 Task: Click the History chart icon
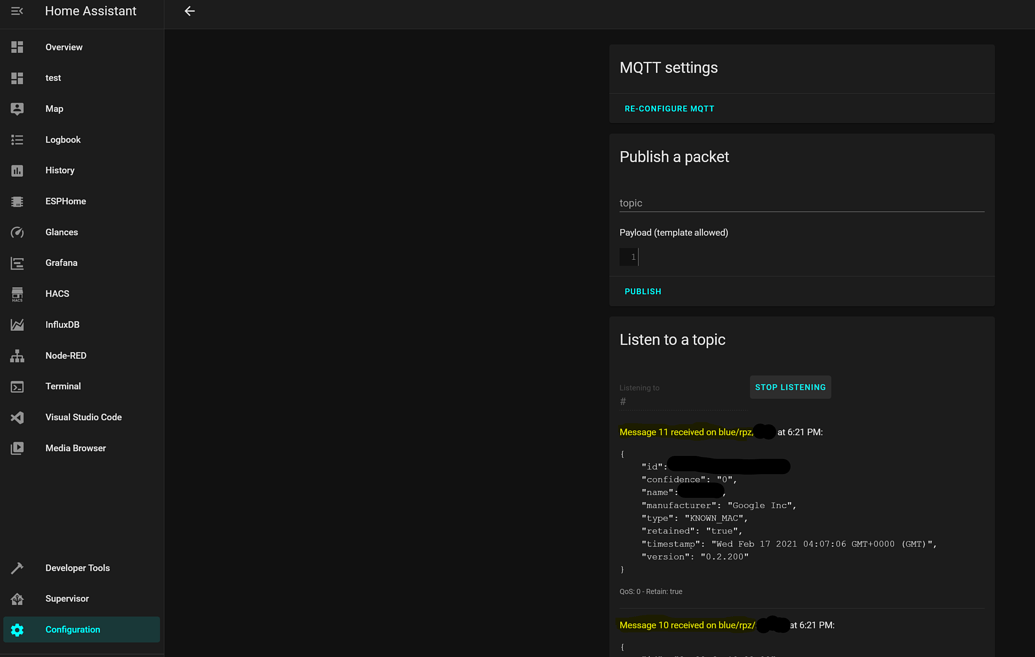(x=17, y=170)
